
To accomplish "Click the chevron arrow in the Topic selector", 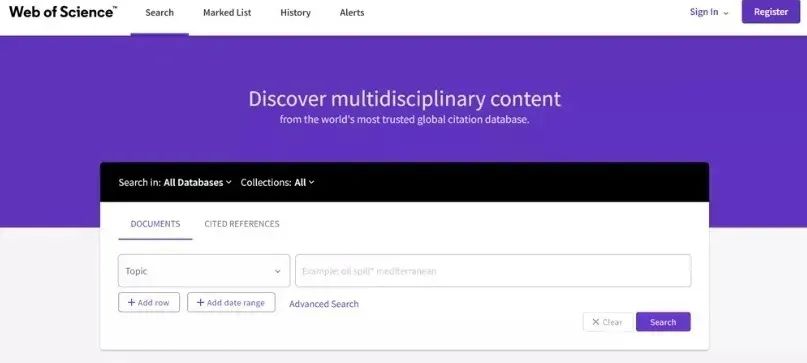I will point(277,271).
